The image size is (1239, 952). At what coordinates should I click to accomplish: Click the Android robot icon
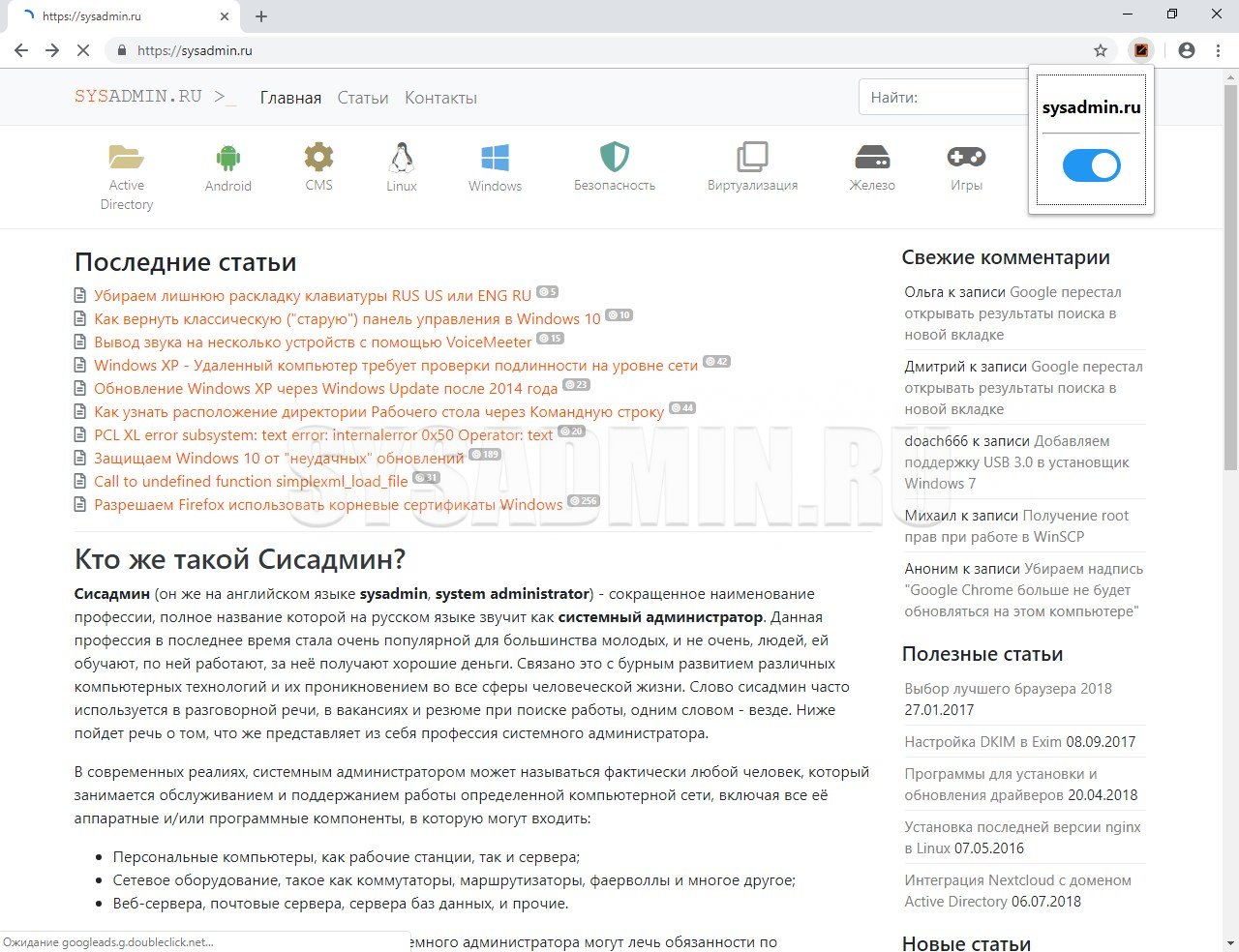coord(227,157)
